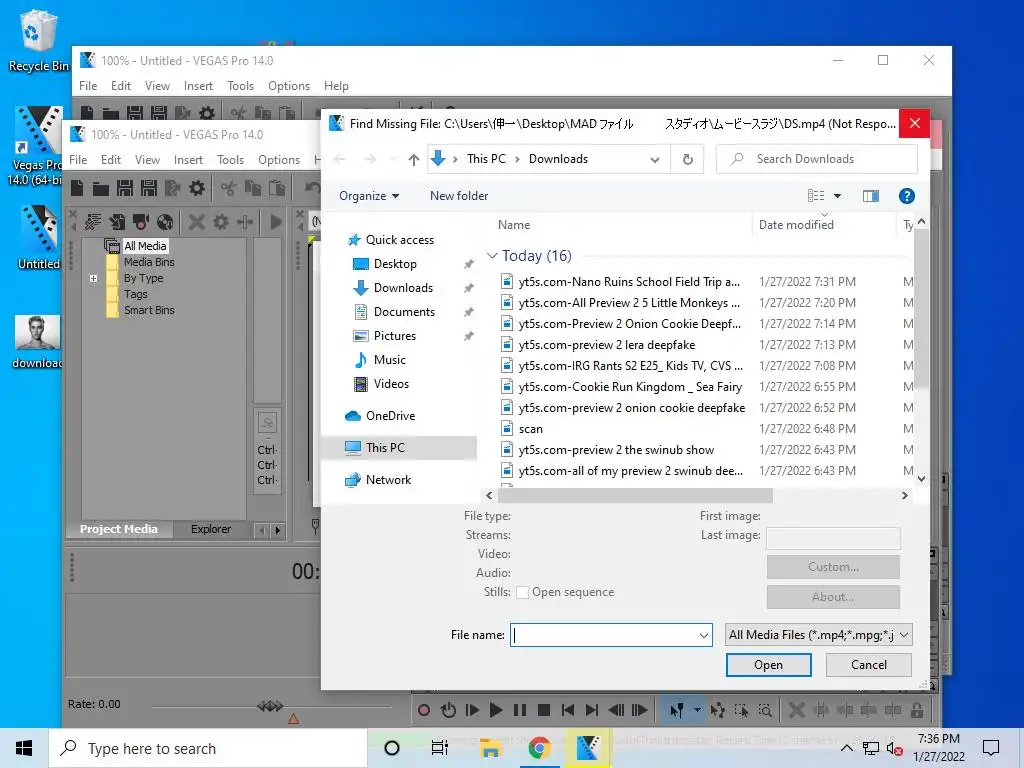Click New project icon in front VEGAS toolbar

[x=77, y=189]
